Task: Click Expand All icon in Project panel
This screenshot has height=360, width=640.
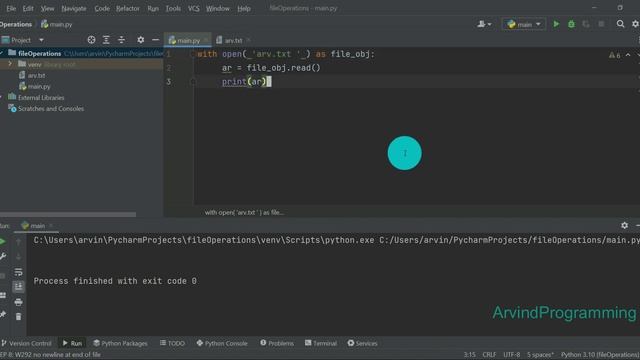Action: [106, 40]
